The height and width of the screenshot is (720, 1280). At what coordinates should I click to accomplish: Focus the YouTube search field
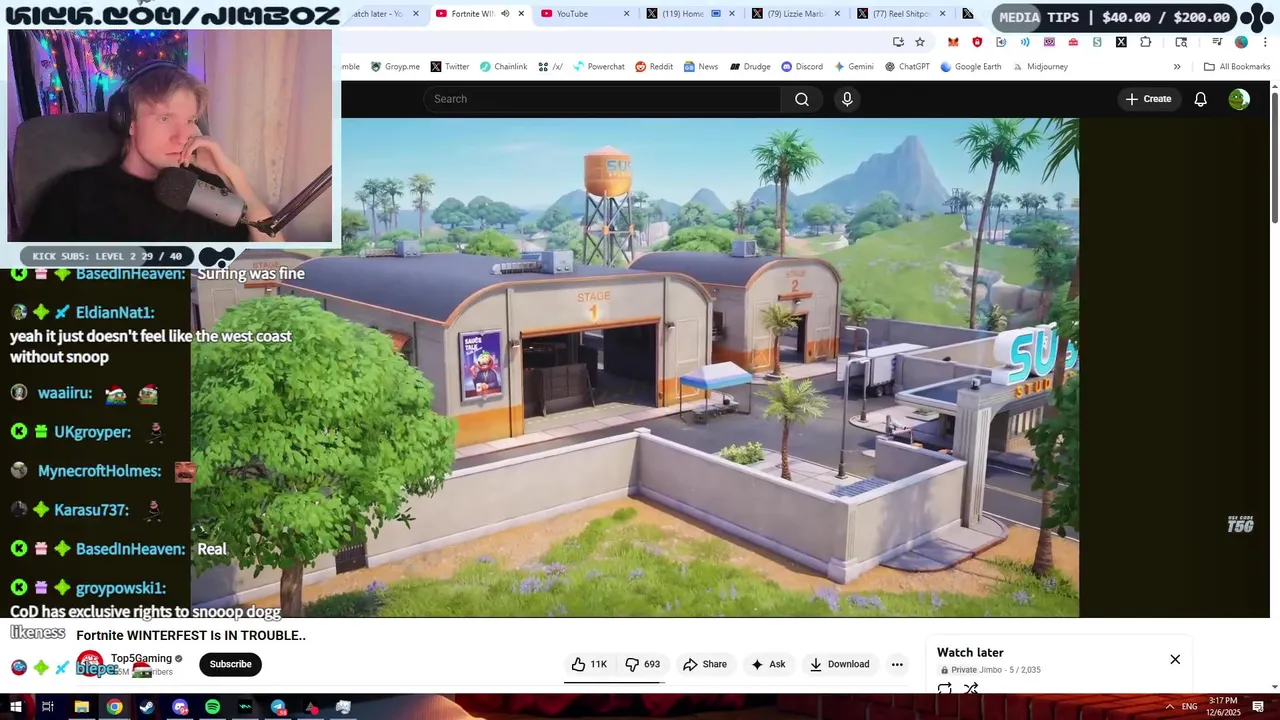[x=602, y=99]
